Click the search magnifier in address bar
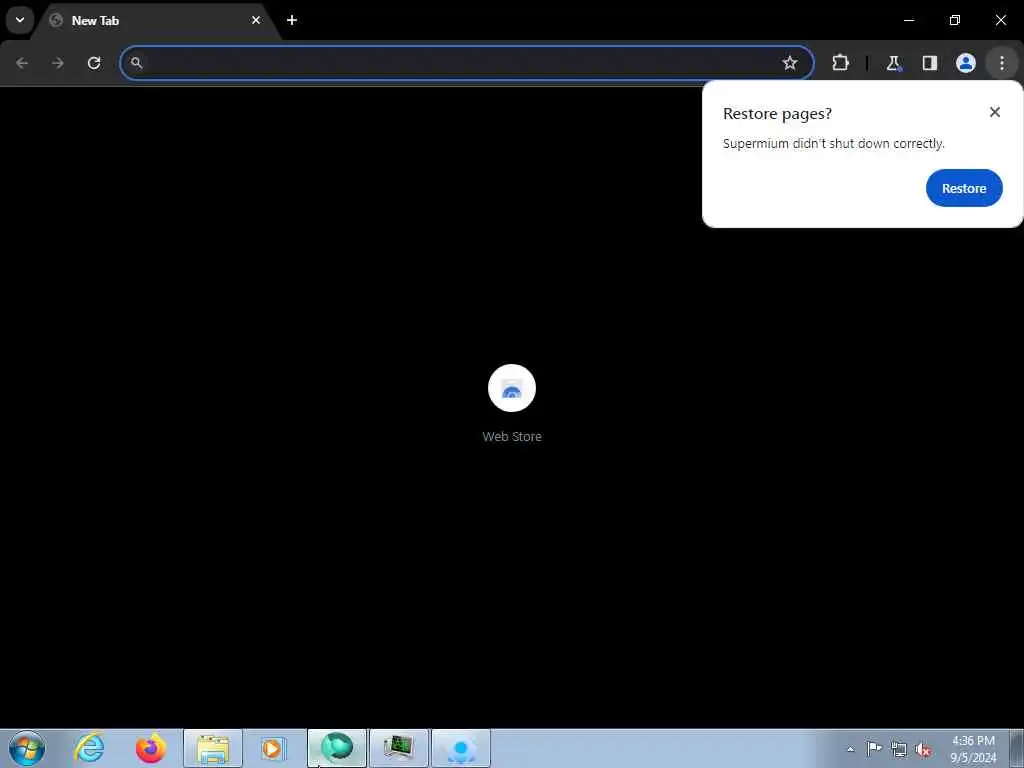 (136, 63)
